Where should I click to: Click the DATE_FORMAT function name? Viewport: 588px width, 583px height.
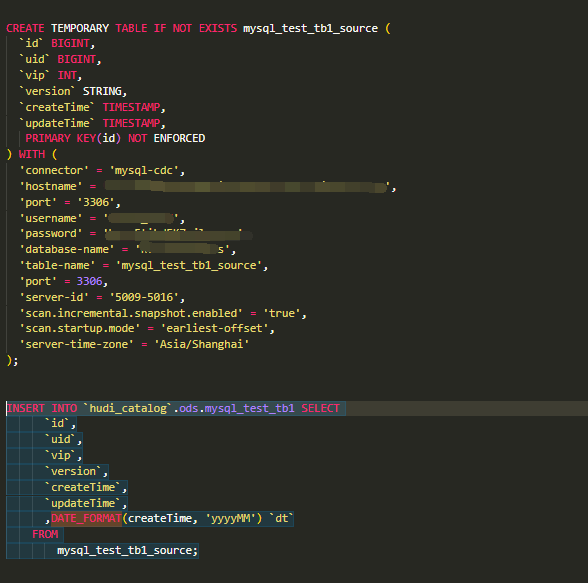pyautogui.click(x=86, y=519)
